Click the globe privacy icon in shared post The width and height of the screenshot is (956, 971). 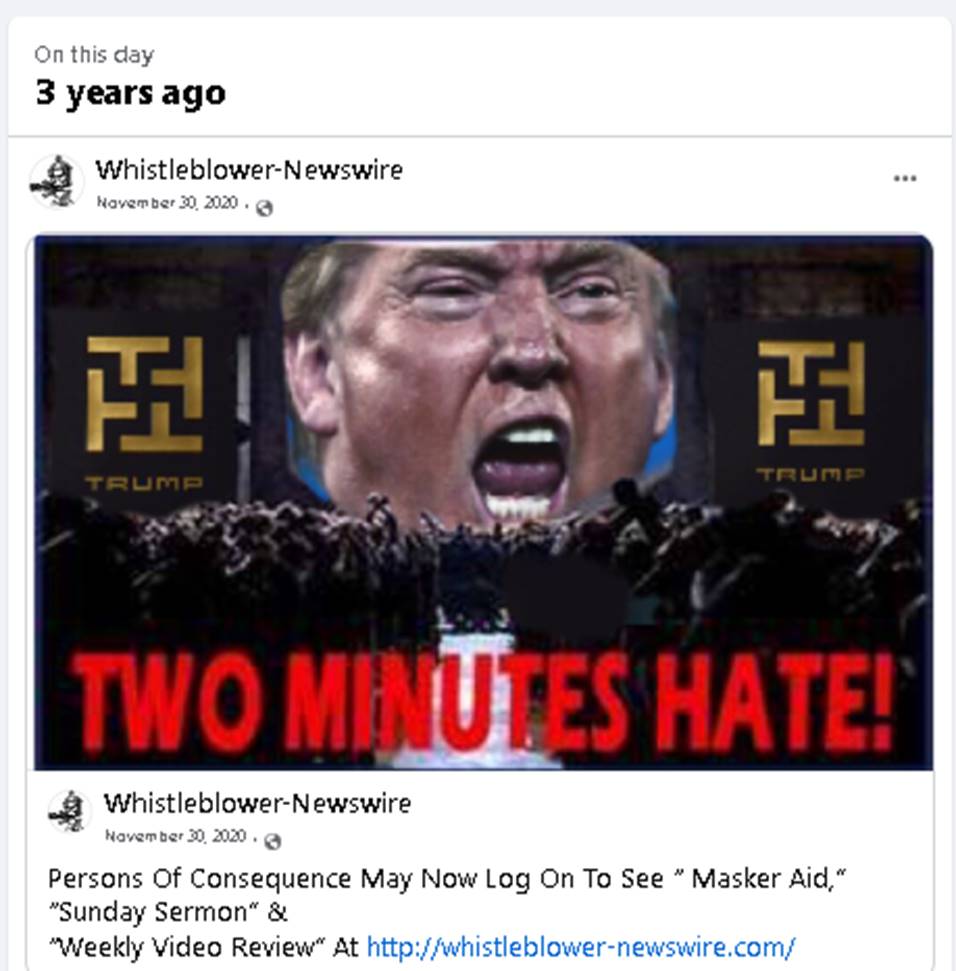pyautogui.click(x=272, y=842)
